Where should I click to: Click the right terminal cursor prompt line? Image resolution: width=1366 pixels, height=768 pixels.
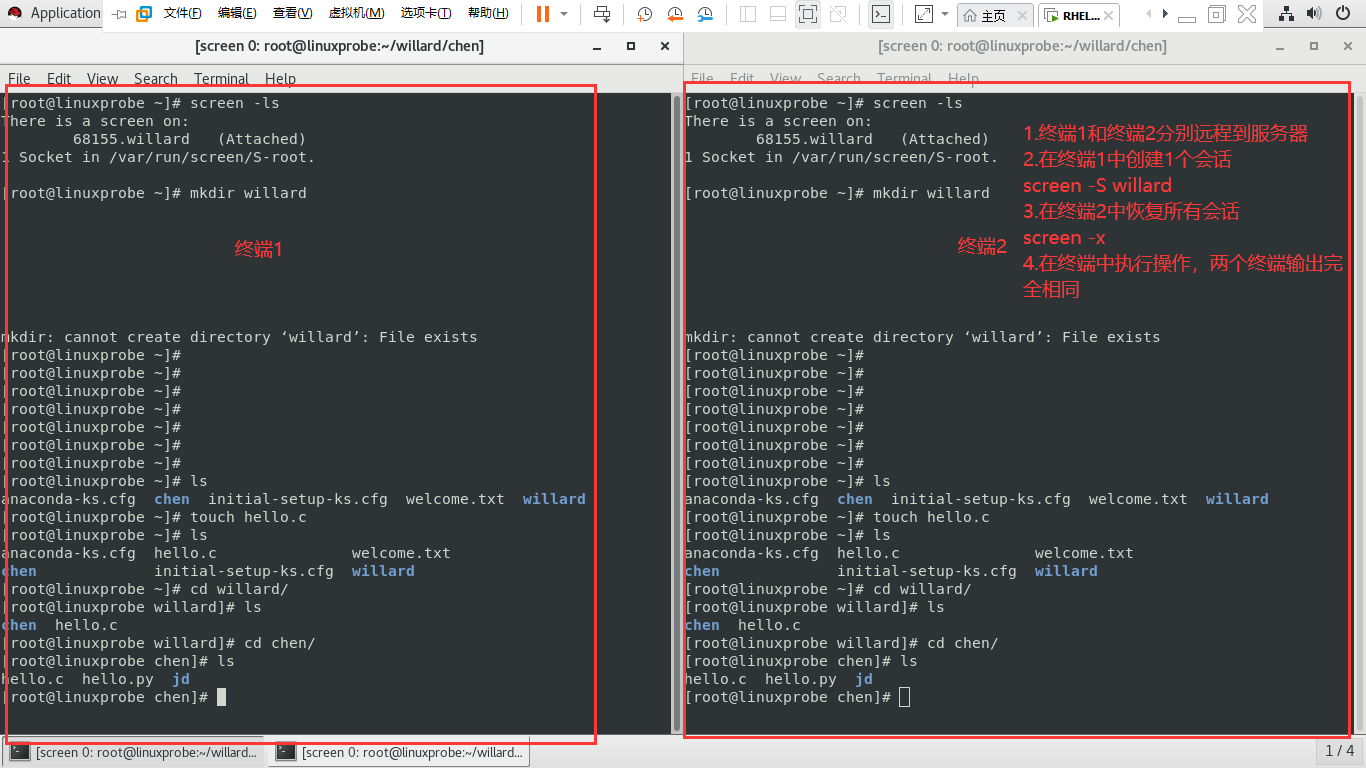click(x=797, y=697)
